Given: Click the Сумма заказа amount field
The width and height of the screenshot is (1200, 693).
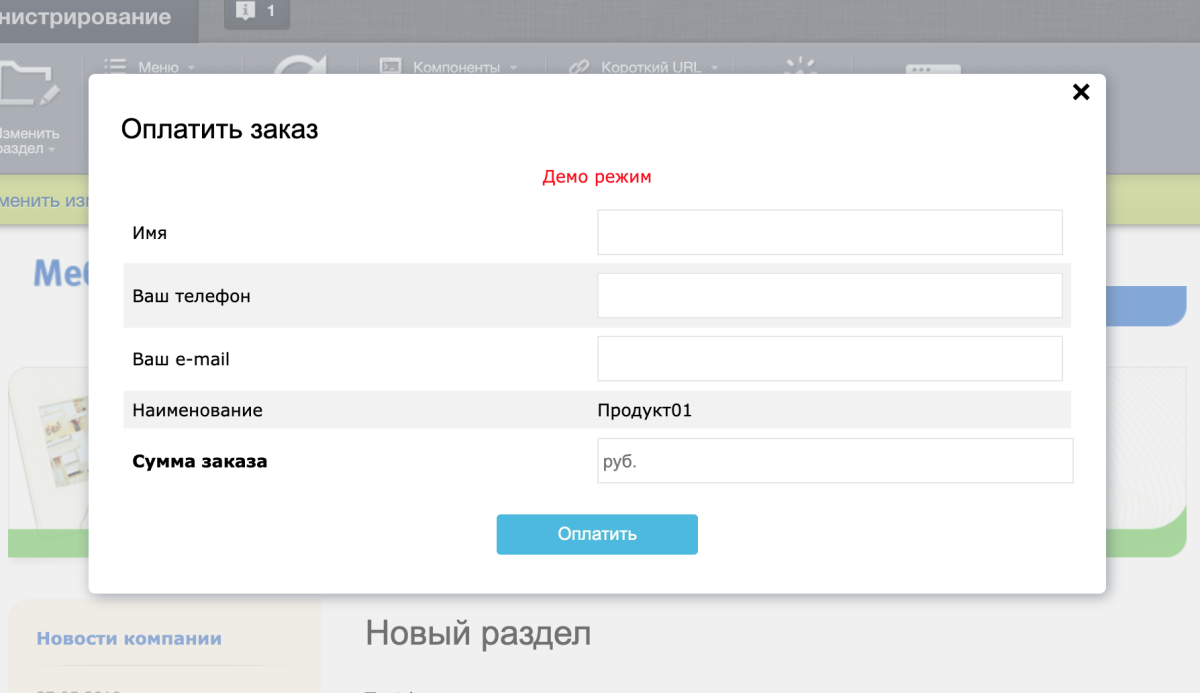Looking at the screenshot, I should click(834, 461).
